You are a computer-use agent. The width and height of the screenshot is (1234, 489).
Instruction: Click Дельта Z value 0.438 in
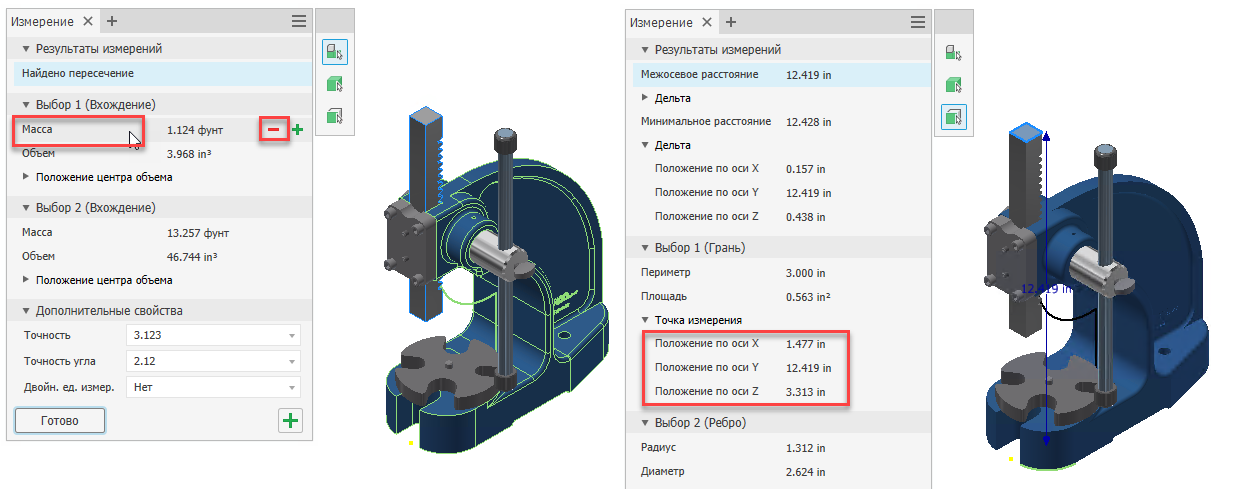point(806,217)
